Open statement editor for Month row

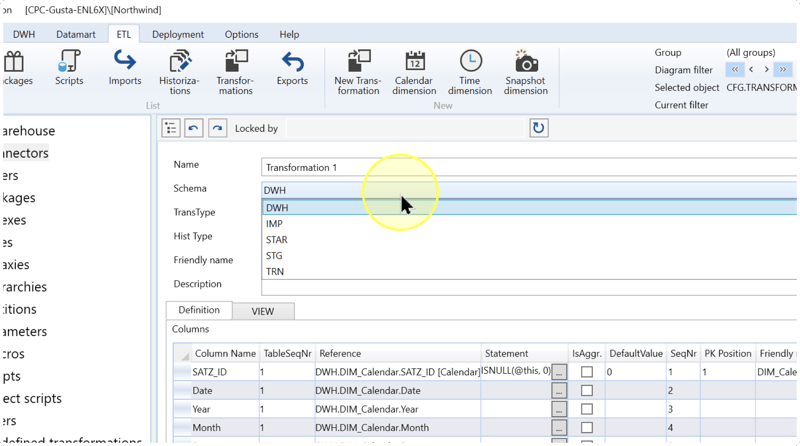(559, 428)
